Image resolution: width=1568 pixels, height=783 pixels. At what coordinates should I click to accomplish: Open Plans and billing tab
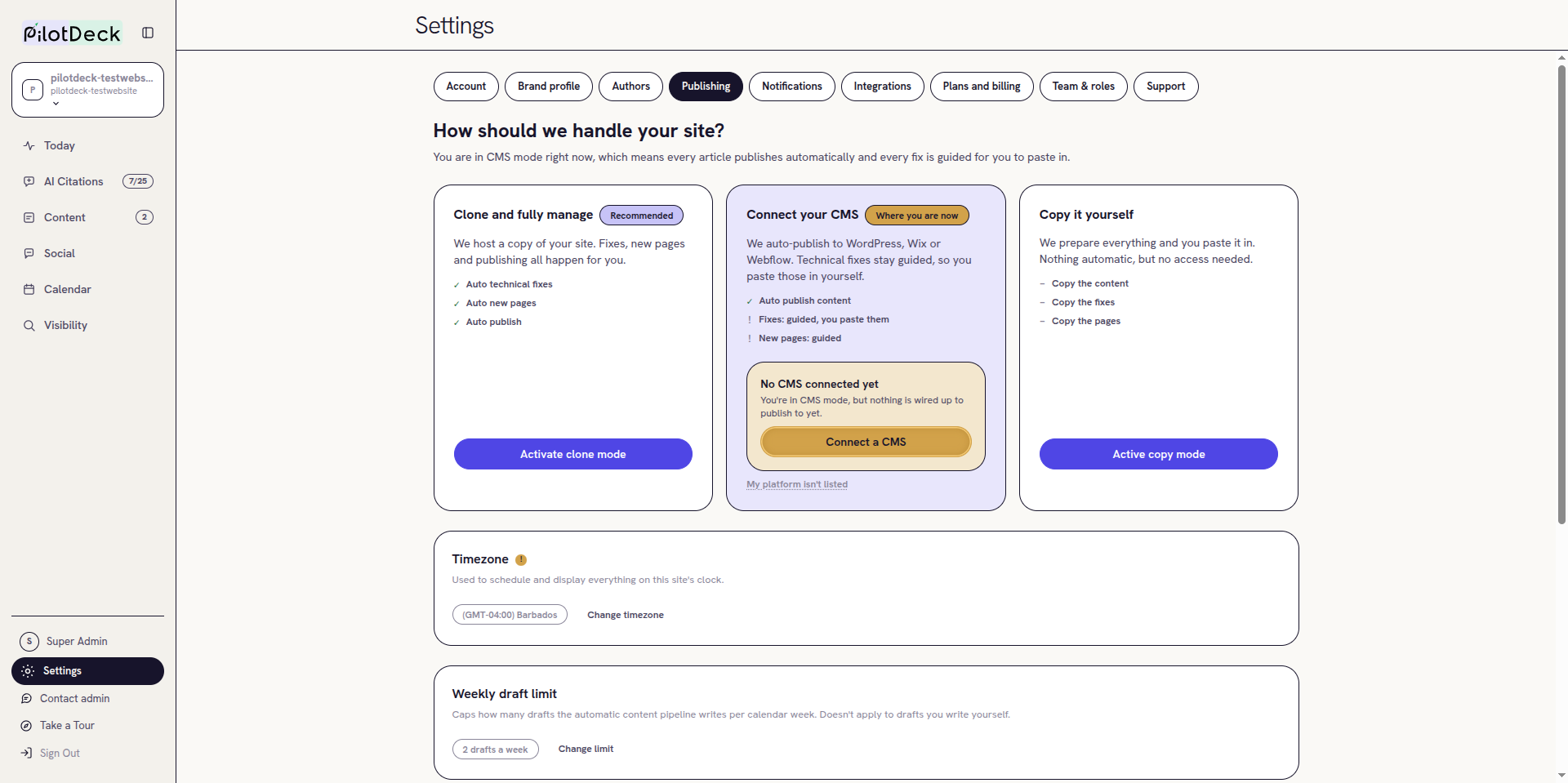point(982,87)
